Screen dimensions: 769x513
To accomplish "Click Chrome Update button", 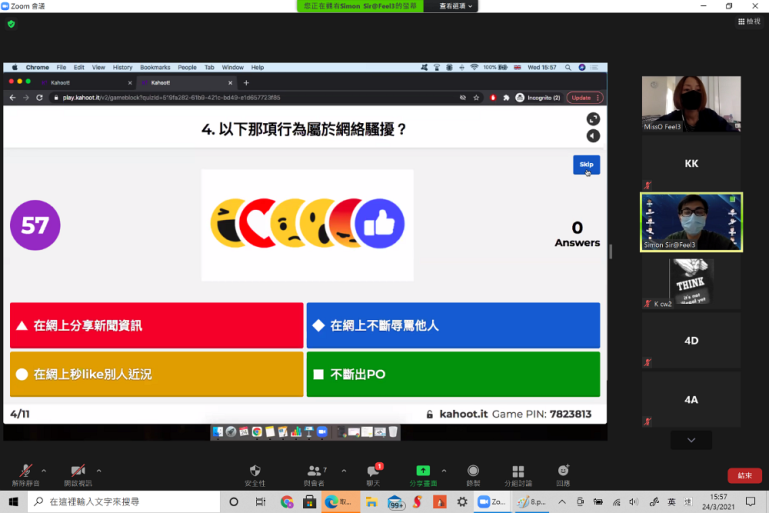I will 584,98.
